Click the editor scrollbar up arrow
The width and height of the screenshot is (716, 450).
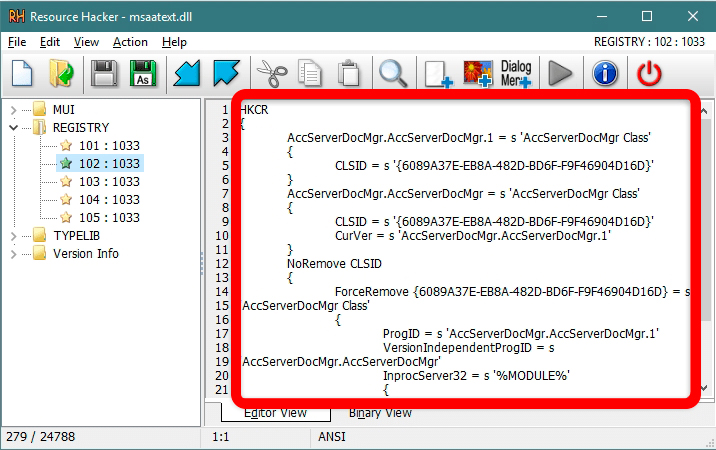coord(705,111)
